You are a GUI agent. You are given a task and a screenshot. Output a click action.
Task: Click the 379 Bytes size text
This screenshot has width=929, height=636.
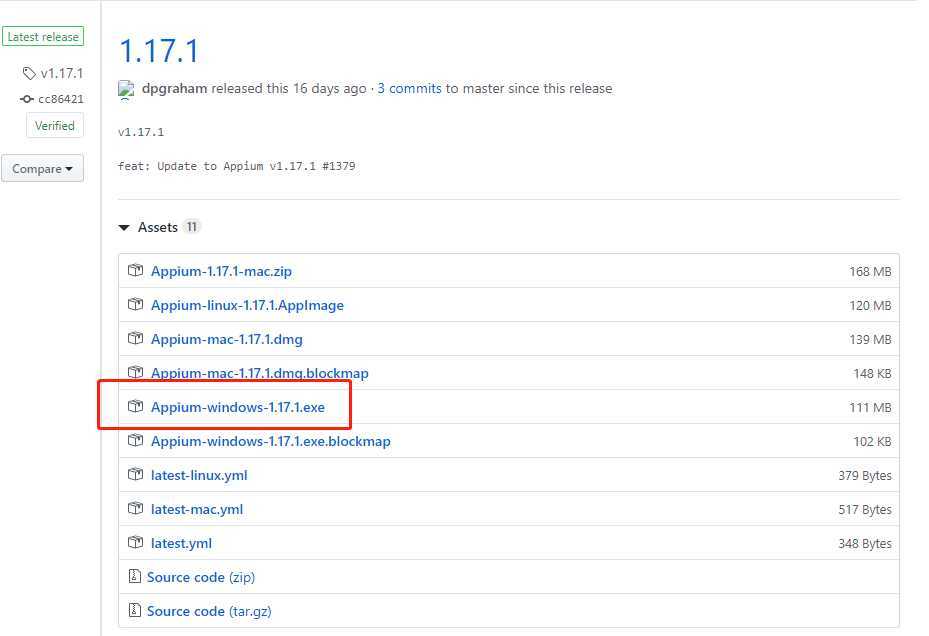(x=864, y=475)
